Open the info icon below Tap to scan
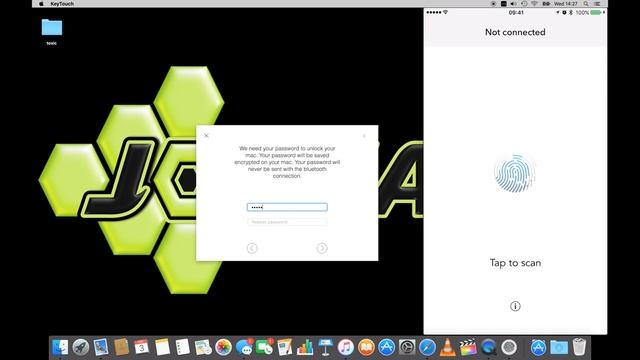This screenshot has width=640, height=360. point(515,306)
